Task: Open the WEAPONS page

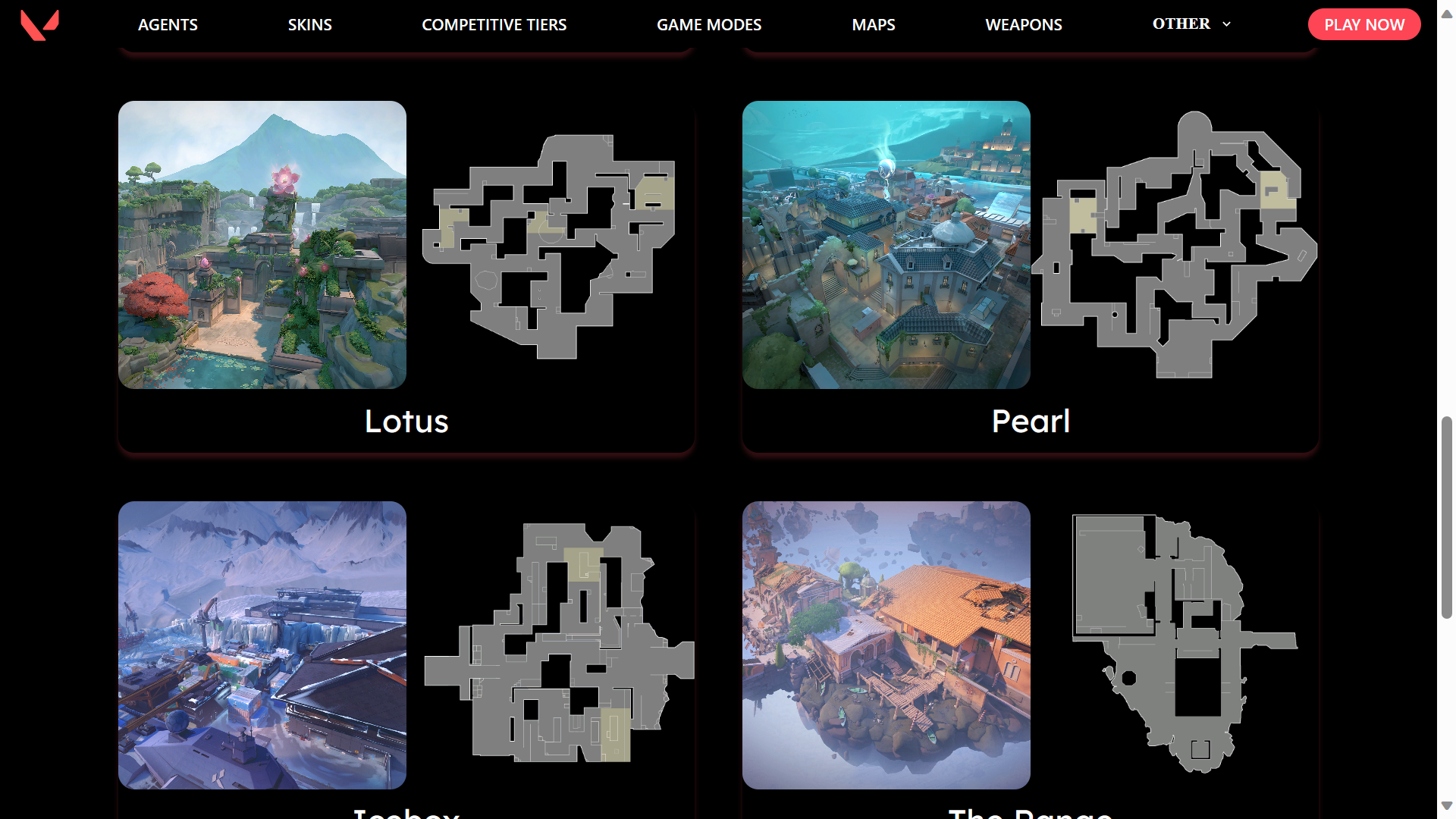Action: tap(1024, 24)
